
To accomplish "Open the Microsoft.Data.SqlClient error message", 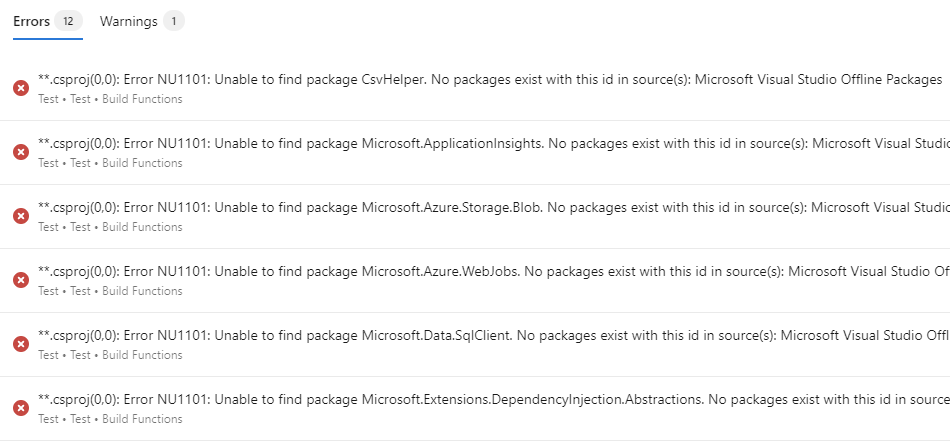I will (490, 335).
